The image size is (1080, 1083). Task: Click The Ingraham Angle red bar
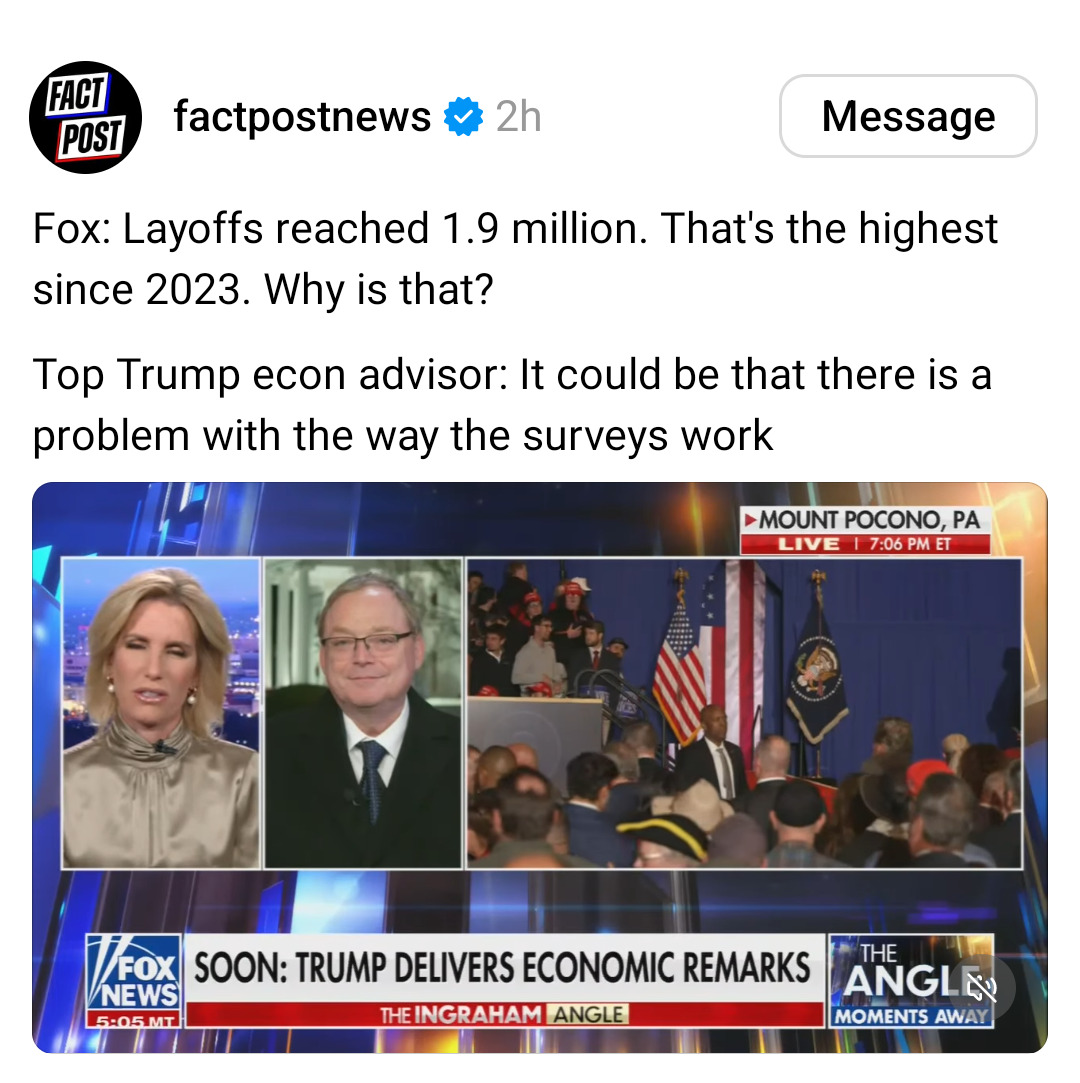pyautogui.click(x=505, y=1014)
